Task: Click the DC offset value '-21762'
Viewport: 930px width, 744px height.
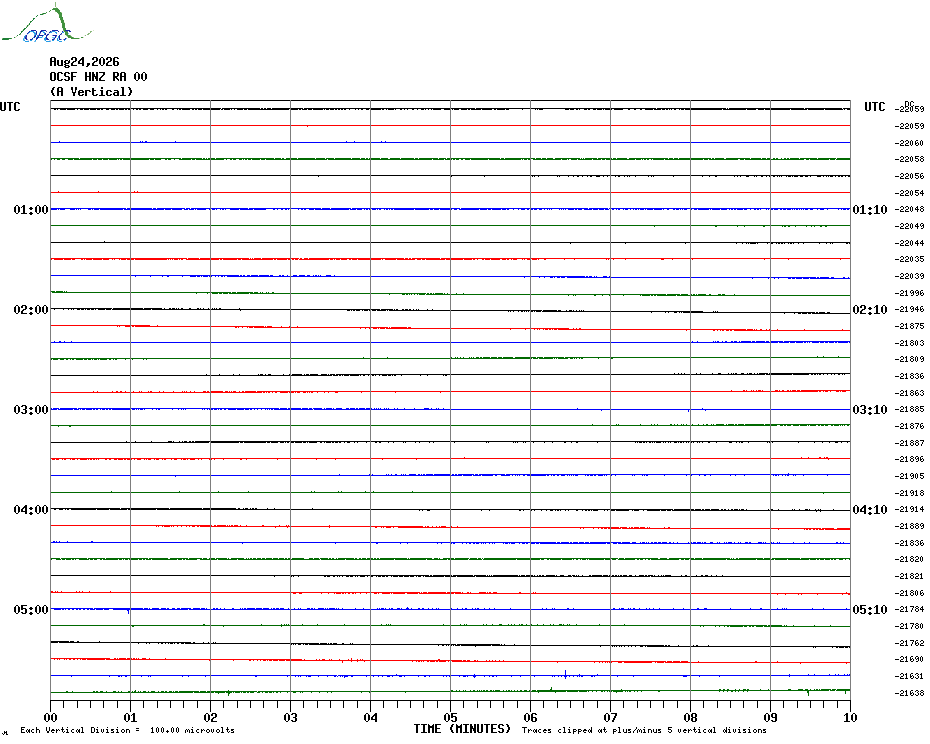Action: point(909,643)
